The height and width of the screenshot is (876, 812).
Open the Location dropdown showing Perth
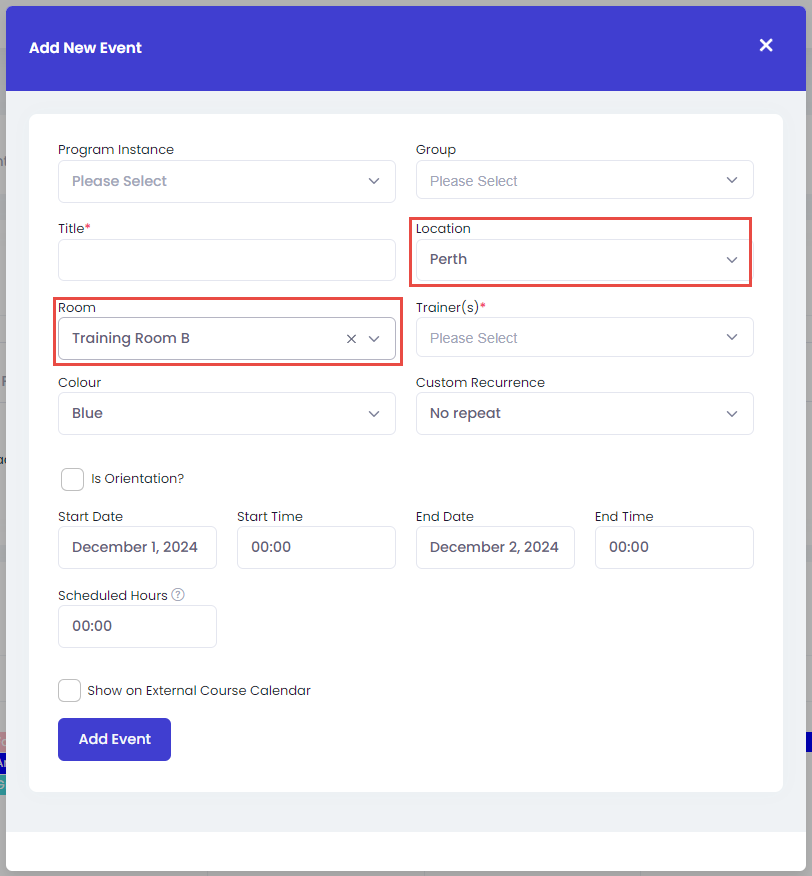click(x=585, y=260)
